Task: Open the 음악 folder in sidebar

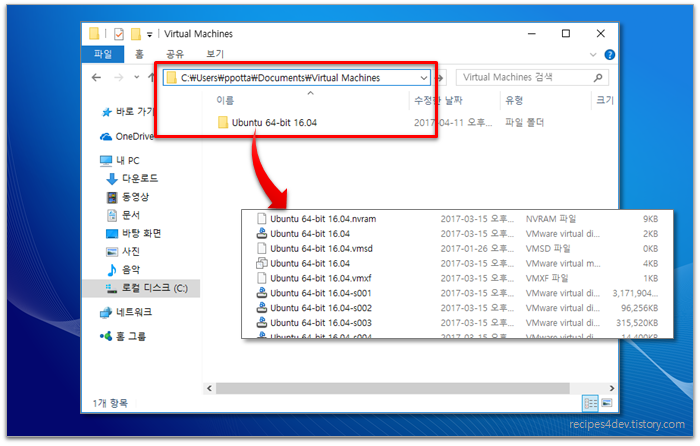Action: click(123, 270)
